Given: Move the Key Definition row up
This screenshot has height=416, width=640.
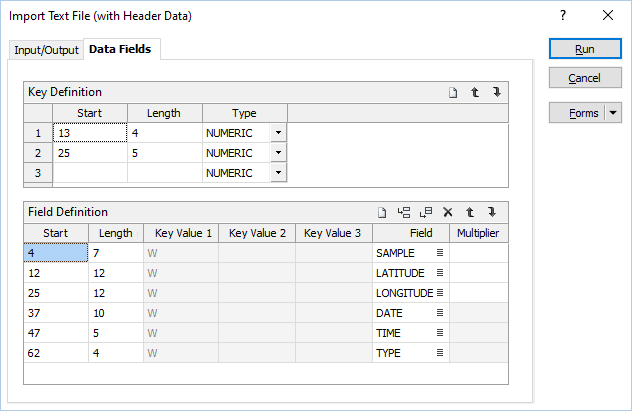Looking at the screenshot, I should [475, 93].
